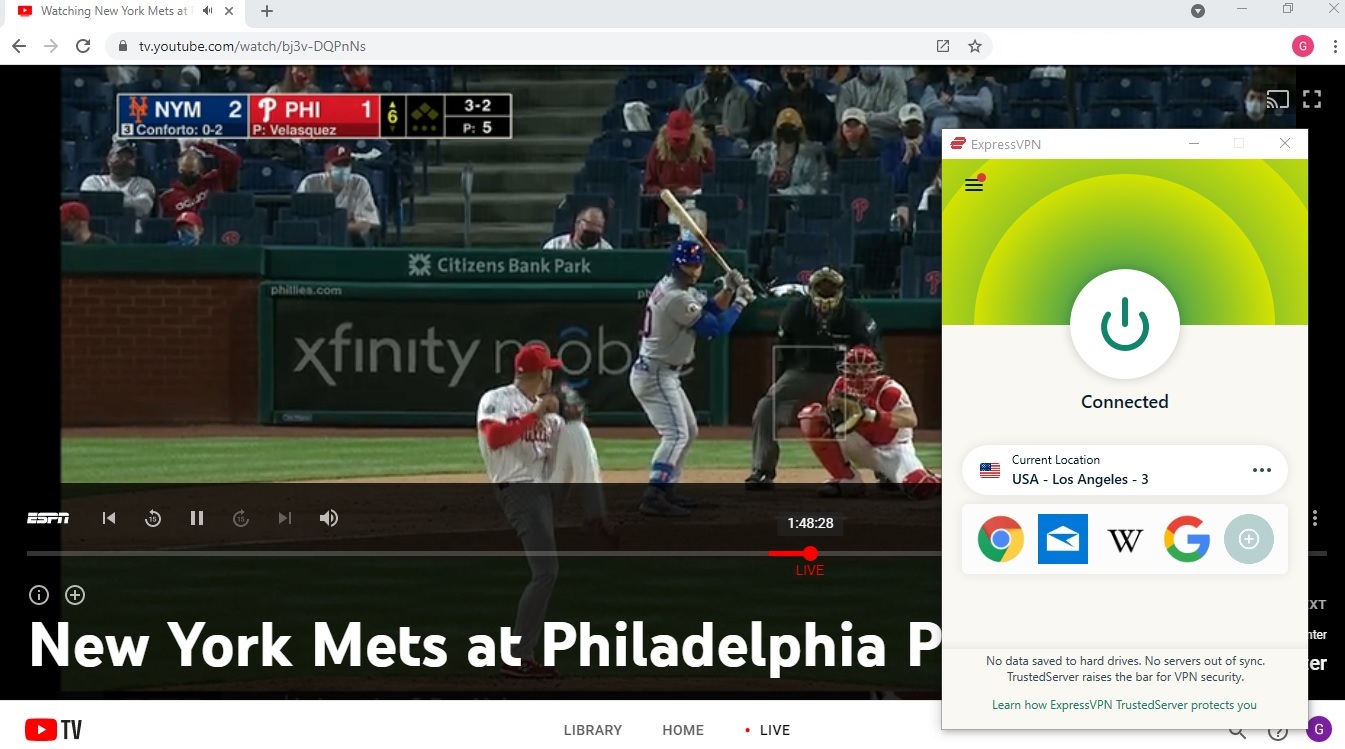Image resolution: width=1345 pixels, height=749 pixels.
Task: Switch to the Library tab
Action: (592, 729)
